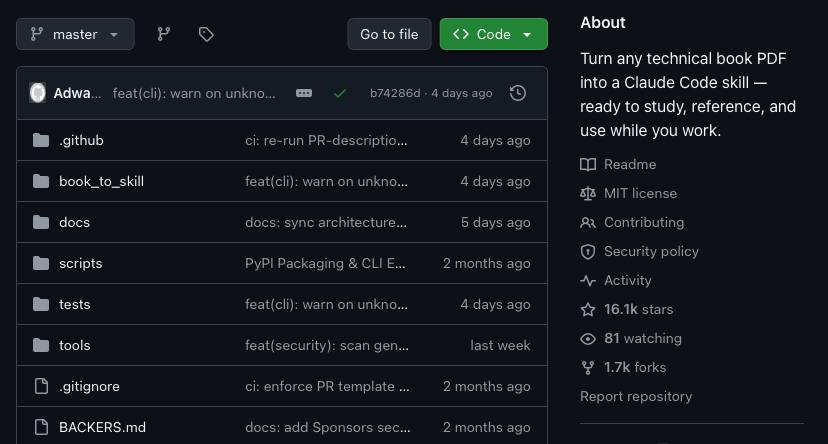Open the .github folder

pyautogui.click(x=81, y=140)
